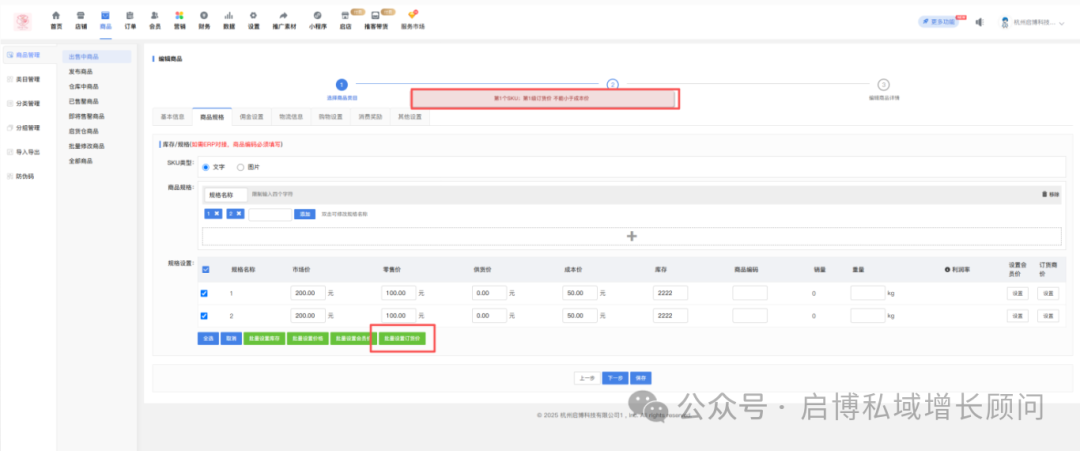
Task: Click the 下一步 next step button
Action: click(x=615, y=378)
